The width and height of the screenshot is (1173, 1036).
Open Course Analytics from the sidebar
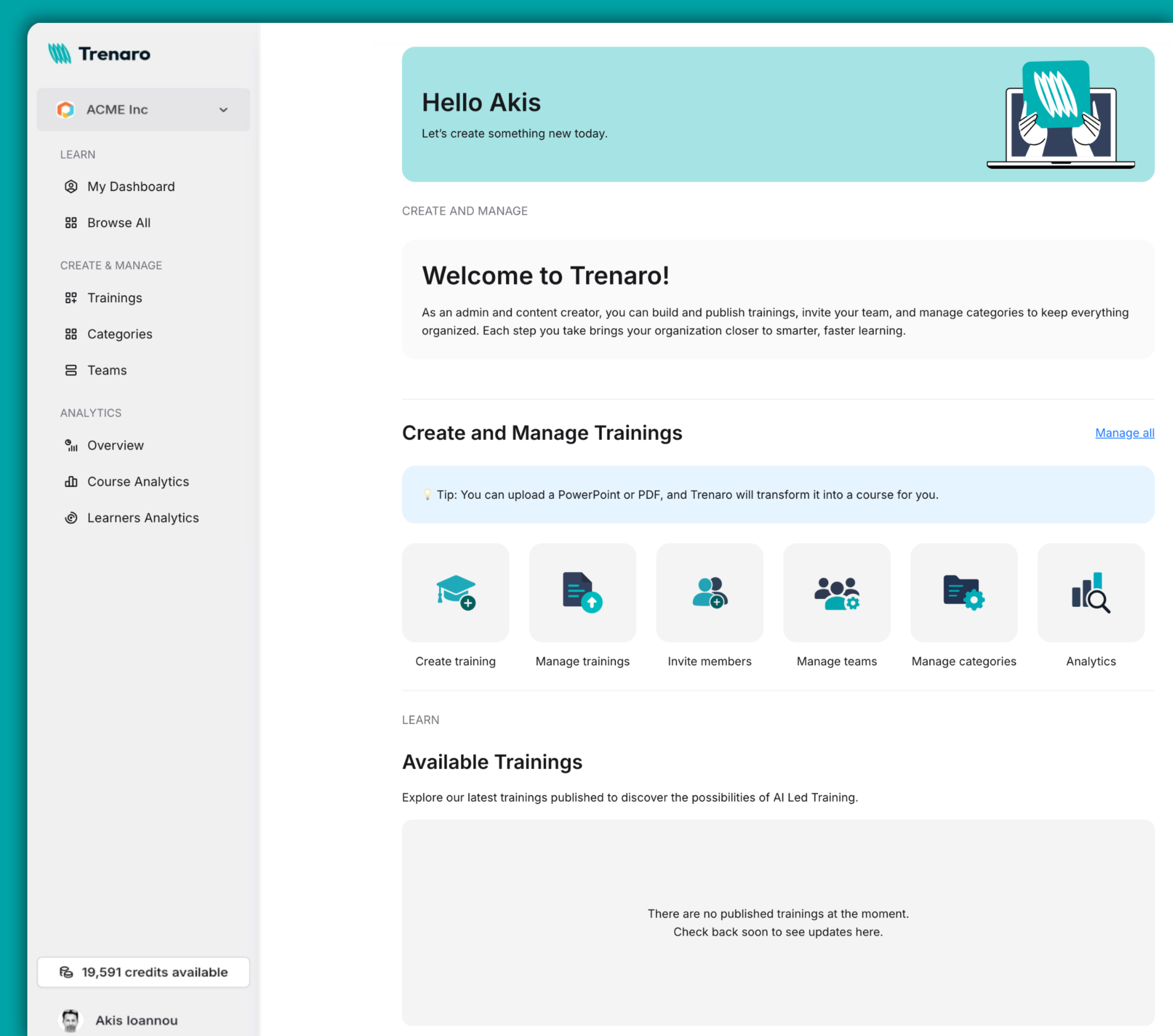138,481
